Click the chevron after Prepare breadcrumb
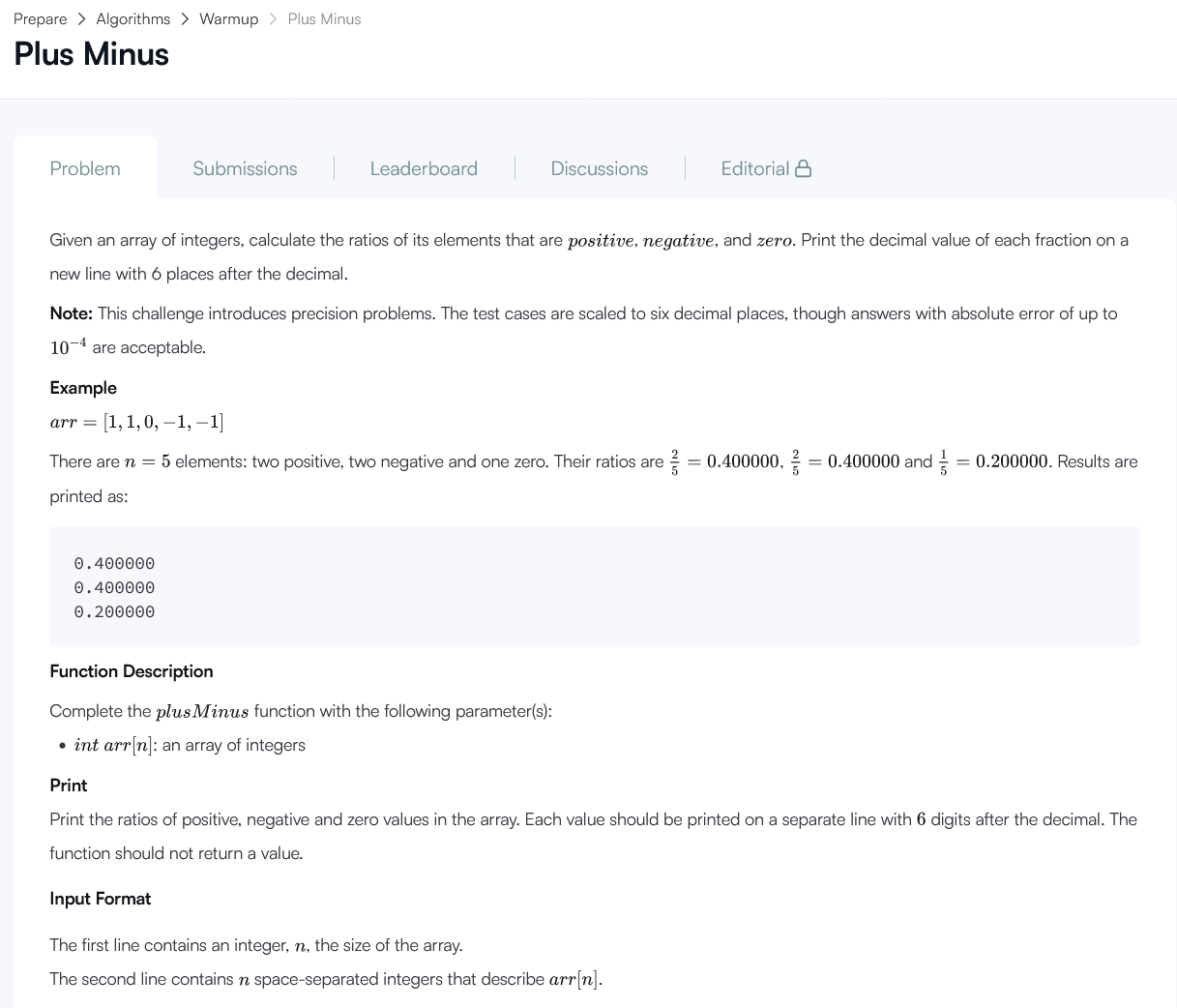 tap(82, 18)
